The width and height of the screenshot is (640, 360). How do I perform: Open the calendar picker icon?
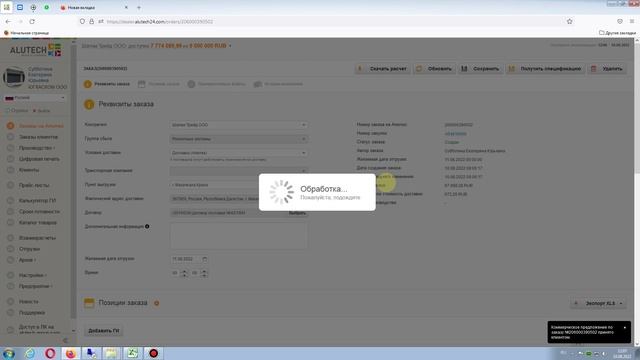pyautogui.click(x=205, y=259)
